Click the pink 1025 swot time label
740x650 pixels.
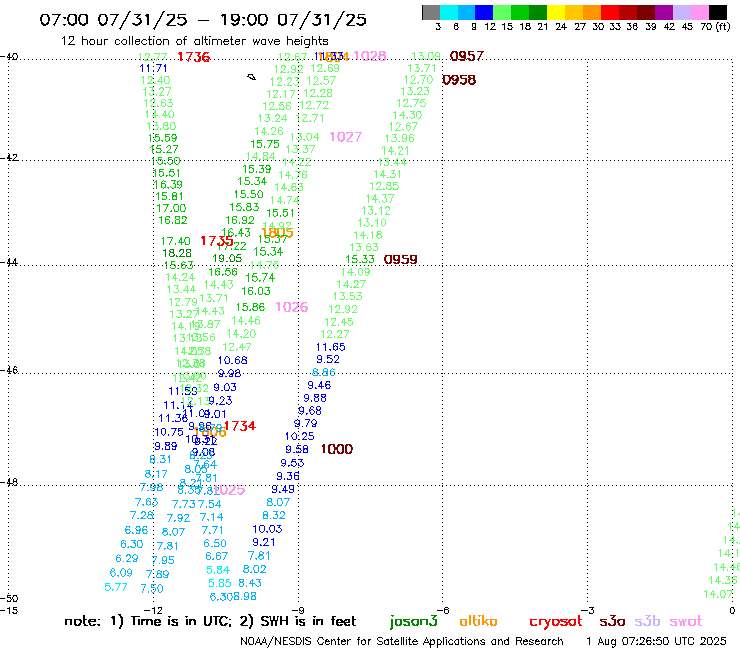click(x=229, y=490)
